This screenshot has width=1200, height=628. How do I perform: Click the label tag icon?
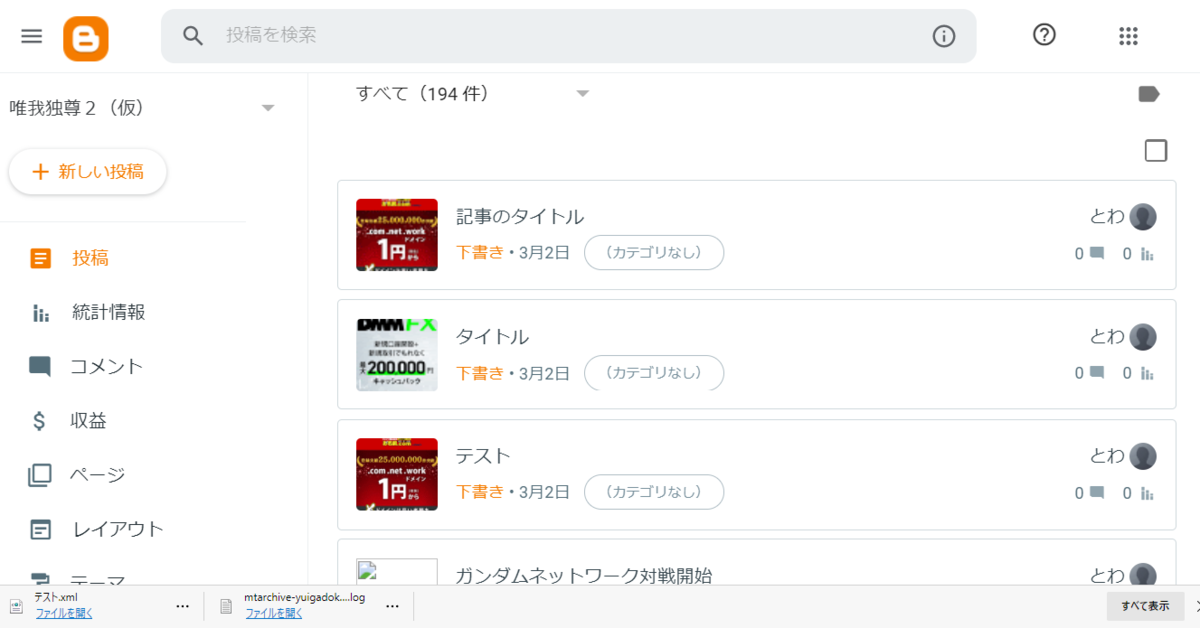point(1149,94)
